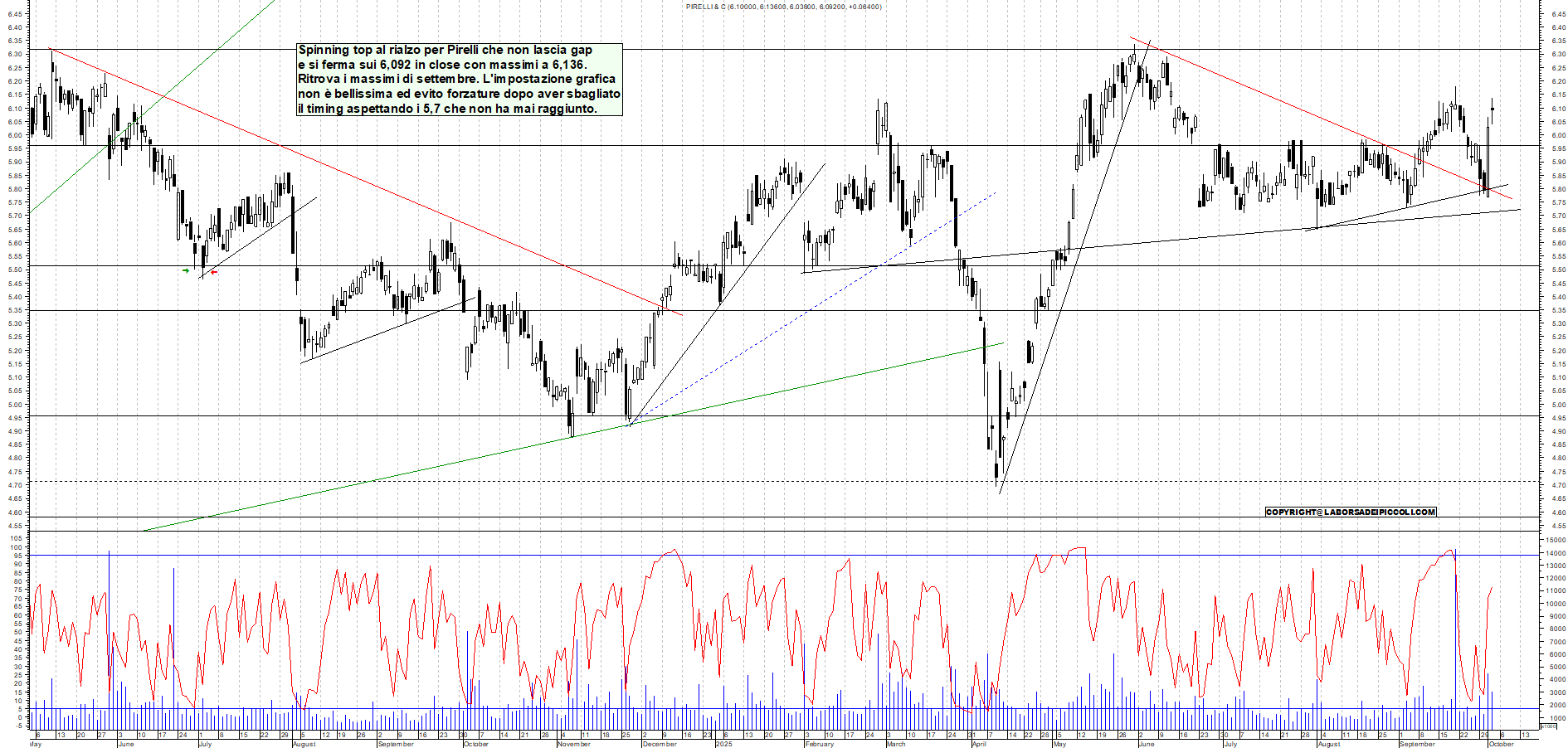Select the Spinning top annotation text box
The image size is (1568, 748).
pyautogui.click(x=459, y=79)
